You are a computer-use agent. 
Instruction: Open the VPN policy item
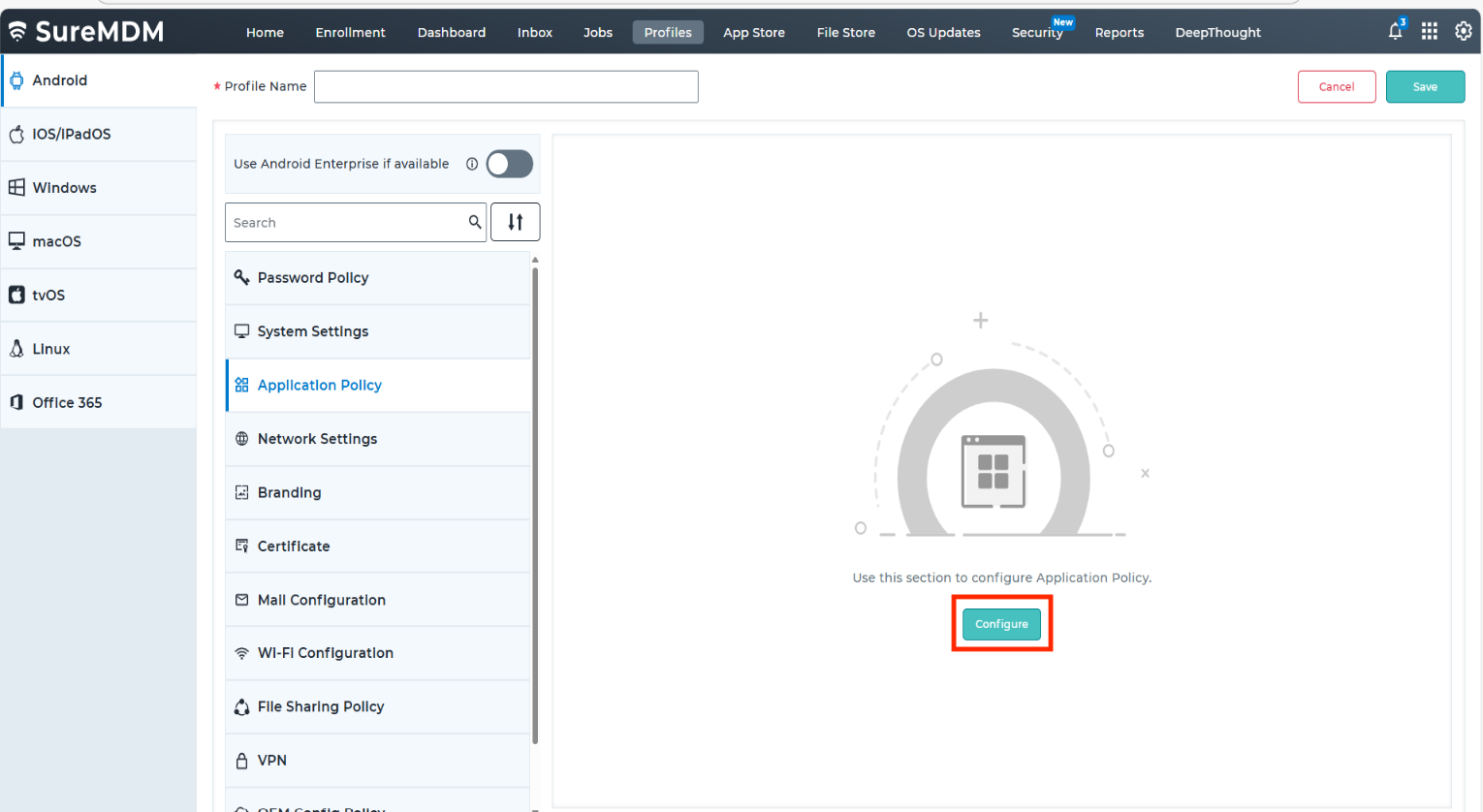[x=271, y=761]
